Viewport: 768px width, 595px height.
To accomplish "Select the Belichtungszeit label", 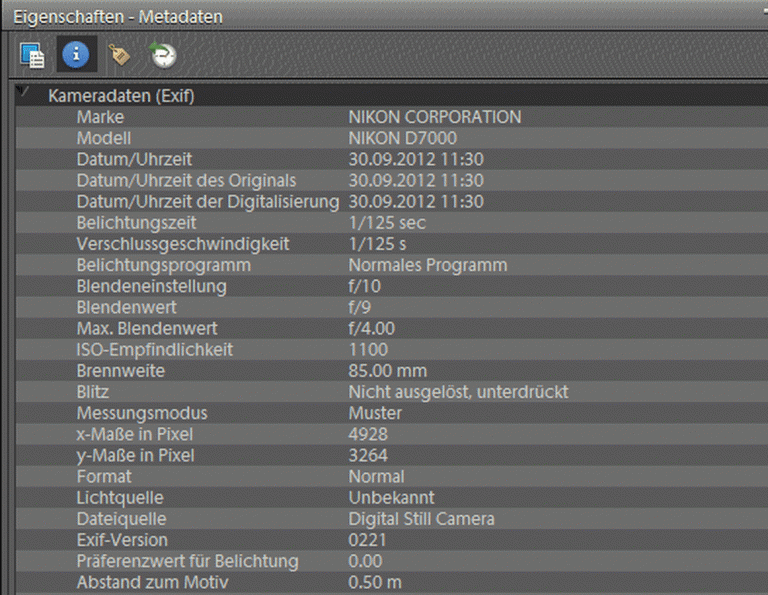I will click(137, 223).
